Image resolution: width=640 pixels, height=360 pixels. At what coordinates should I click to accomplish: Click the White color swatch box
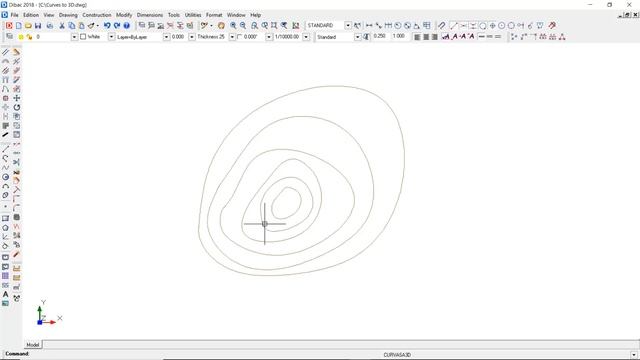(83, 37)
